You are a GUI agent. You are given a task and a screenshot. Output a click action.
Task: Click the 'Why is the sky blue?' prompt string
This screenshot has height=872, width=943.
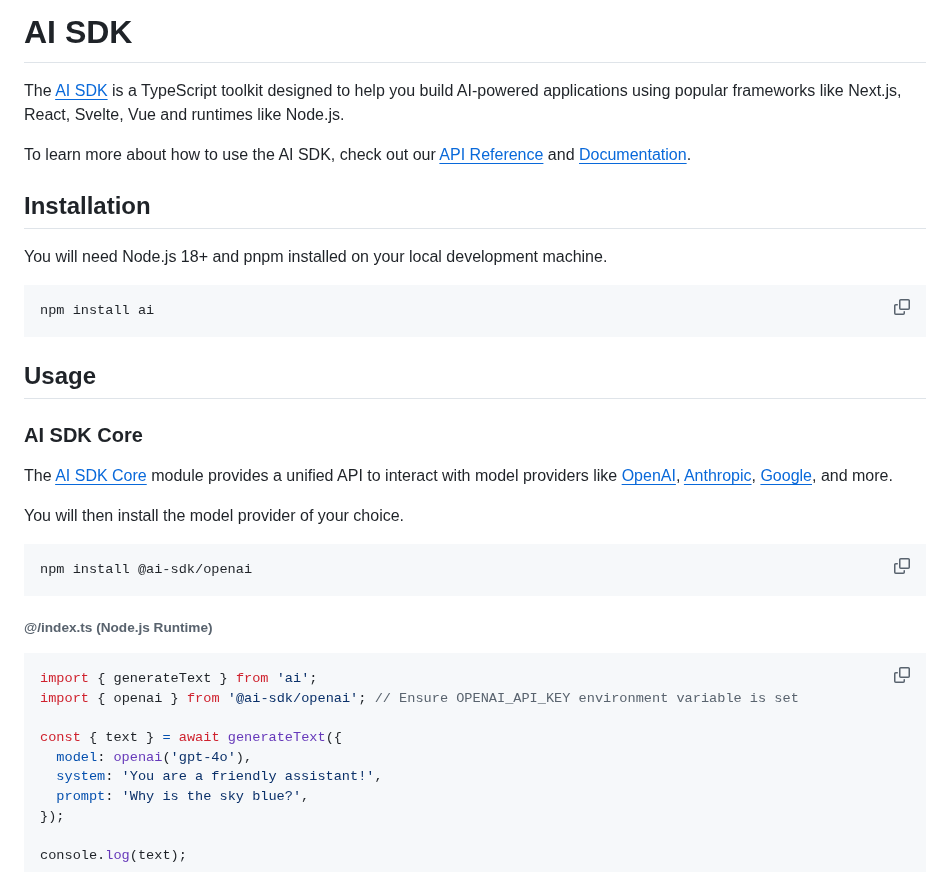pos(211,796)
